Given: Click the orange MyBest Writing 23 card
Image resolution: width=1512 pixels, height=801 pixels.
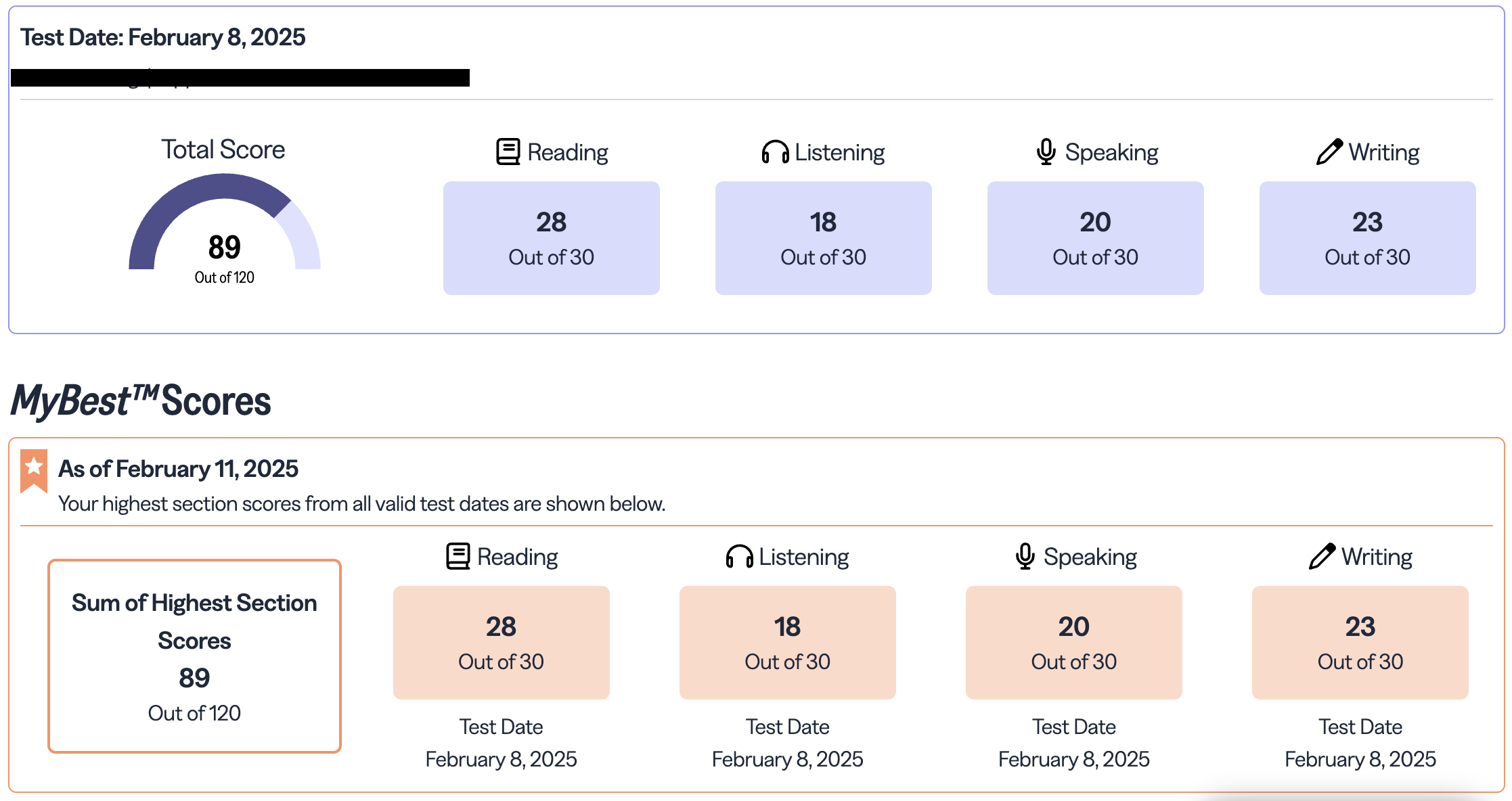Looking at the screenshot, I should (1360, 642).
